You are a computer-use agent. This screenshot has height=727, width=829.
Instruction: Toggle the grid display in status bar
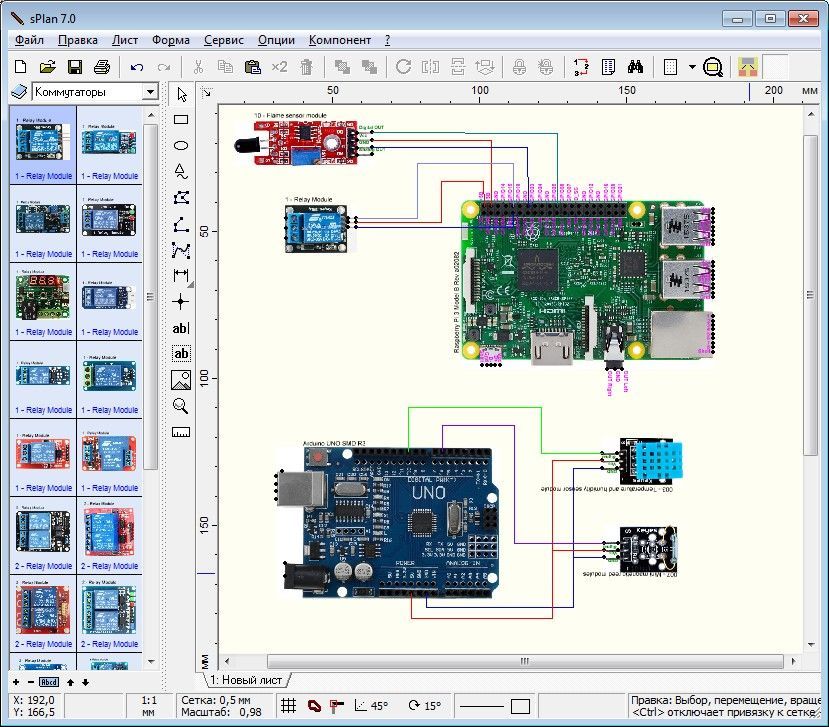[x=288, y=706]
